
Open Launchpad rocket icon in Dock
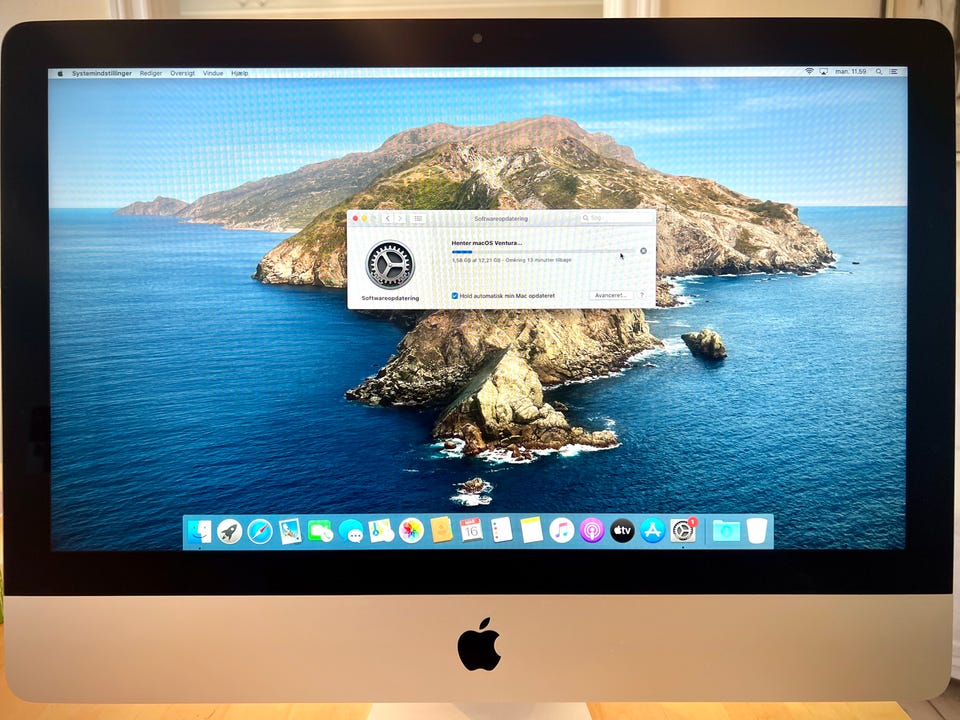230,531
